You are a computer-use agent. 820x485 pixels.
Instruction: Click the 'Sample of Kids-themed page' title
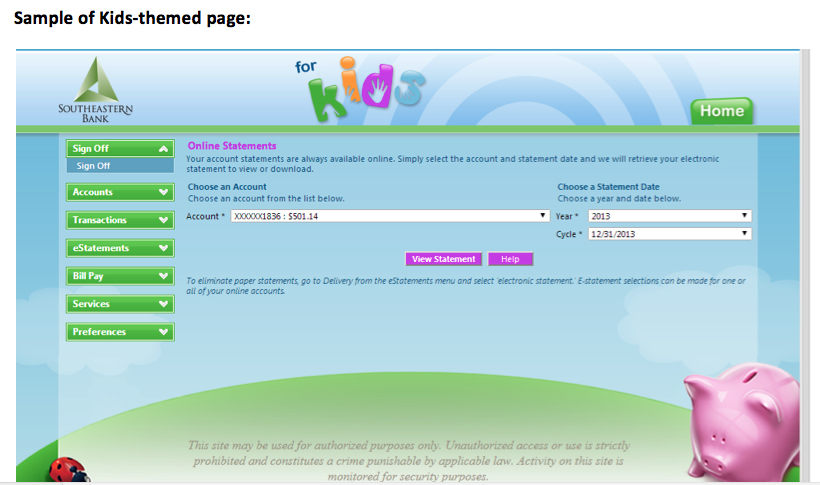coord(132,18)
